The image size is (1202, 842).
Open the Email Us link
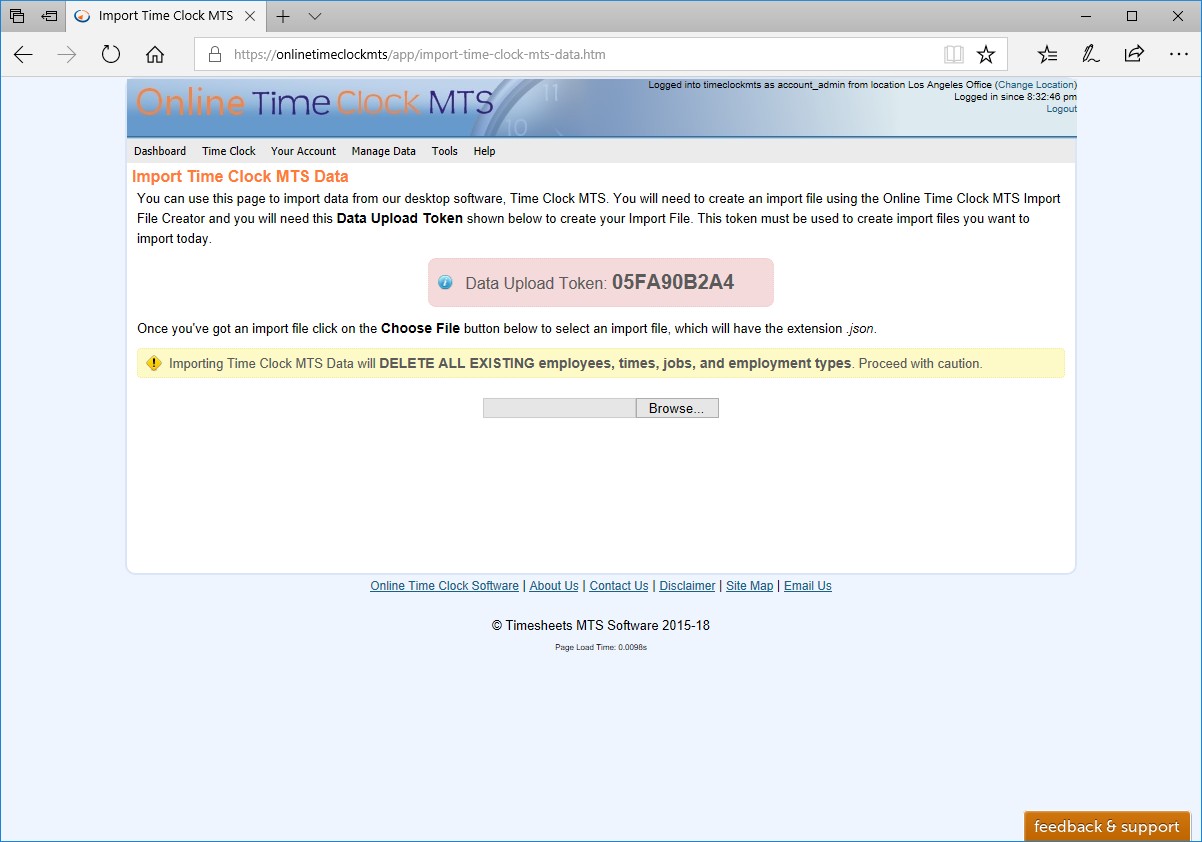808,586
